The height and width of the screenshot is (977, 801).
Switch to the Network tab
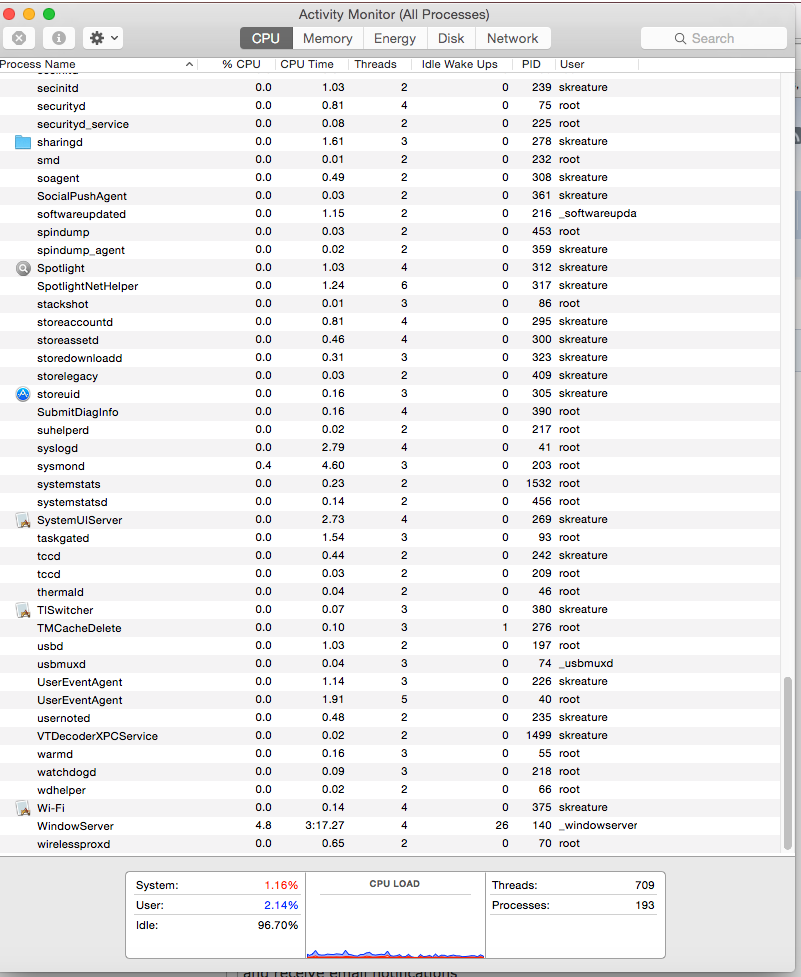(513, 38)
